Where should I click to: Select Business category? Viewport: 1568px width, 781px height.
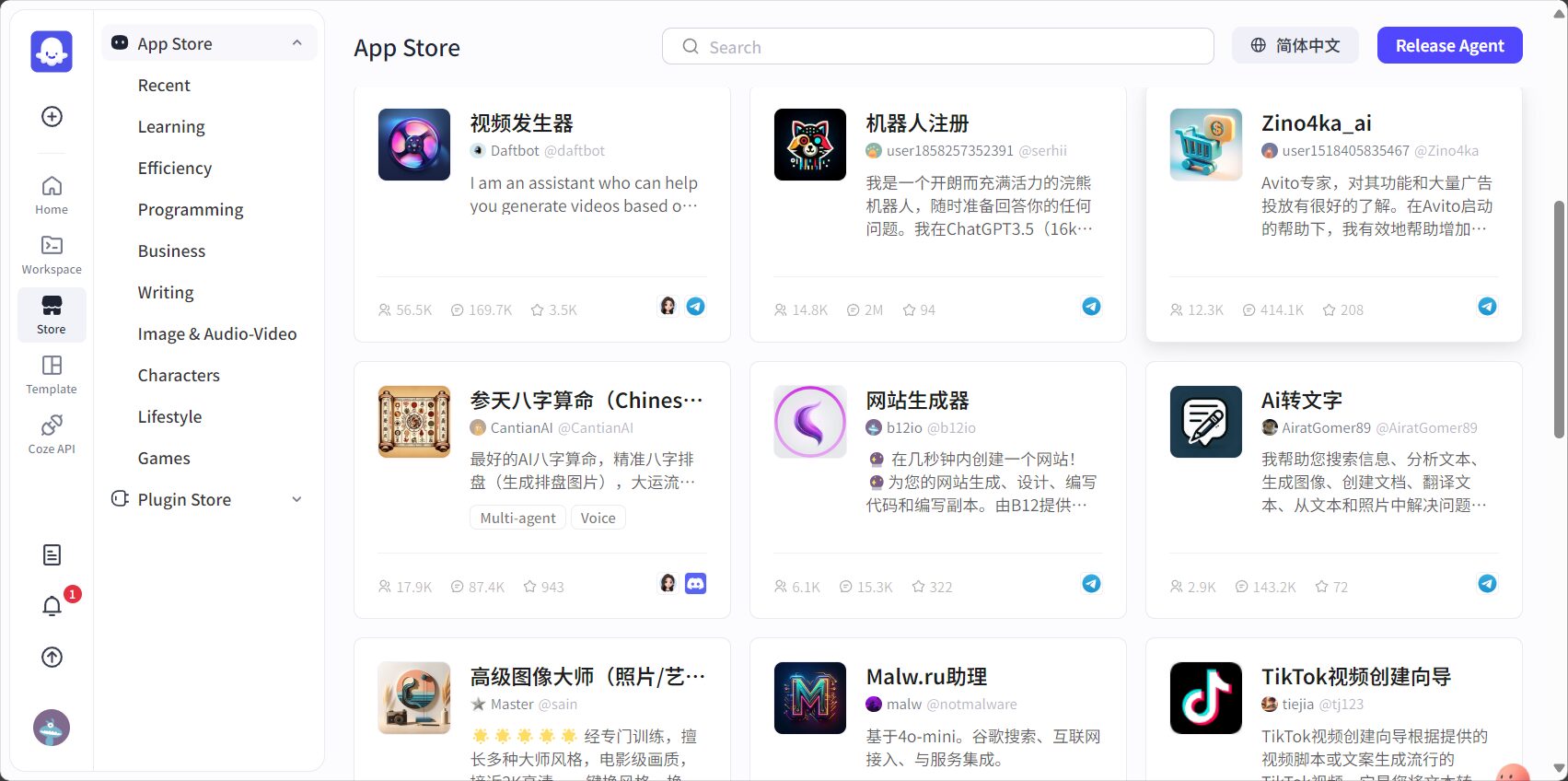pyautogui.click(x=171, y=251)
